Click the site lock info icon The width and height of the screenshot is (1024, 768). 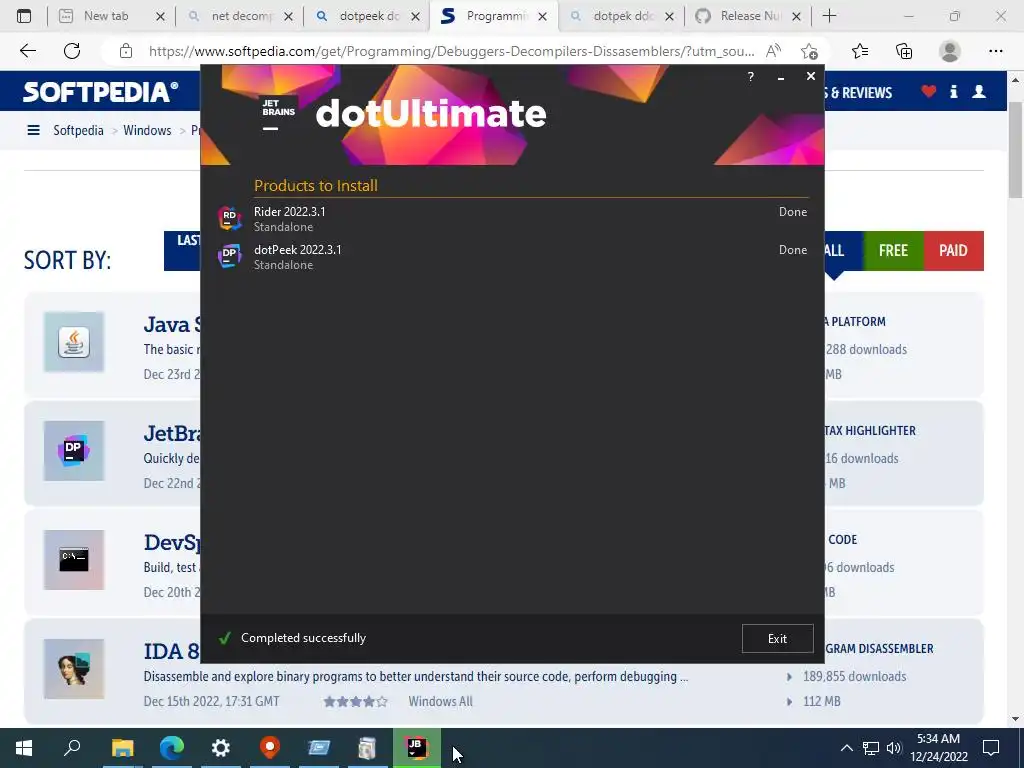pyautogui.click(x=126, y=51)
